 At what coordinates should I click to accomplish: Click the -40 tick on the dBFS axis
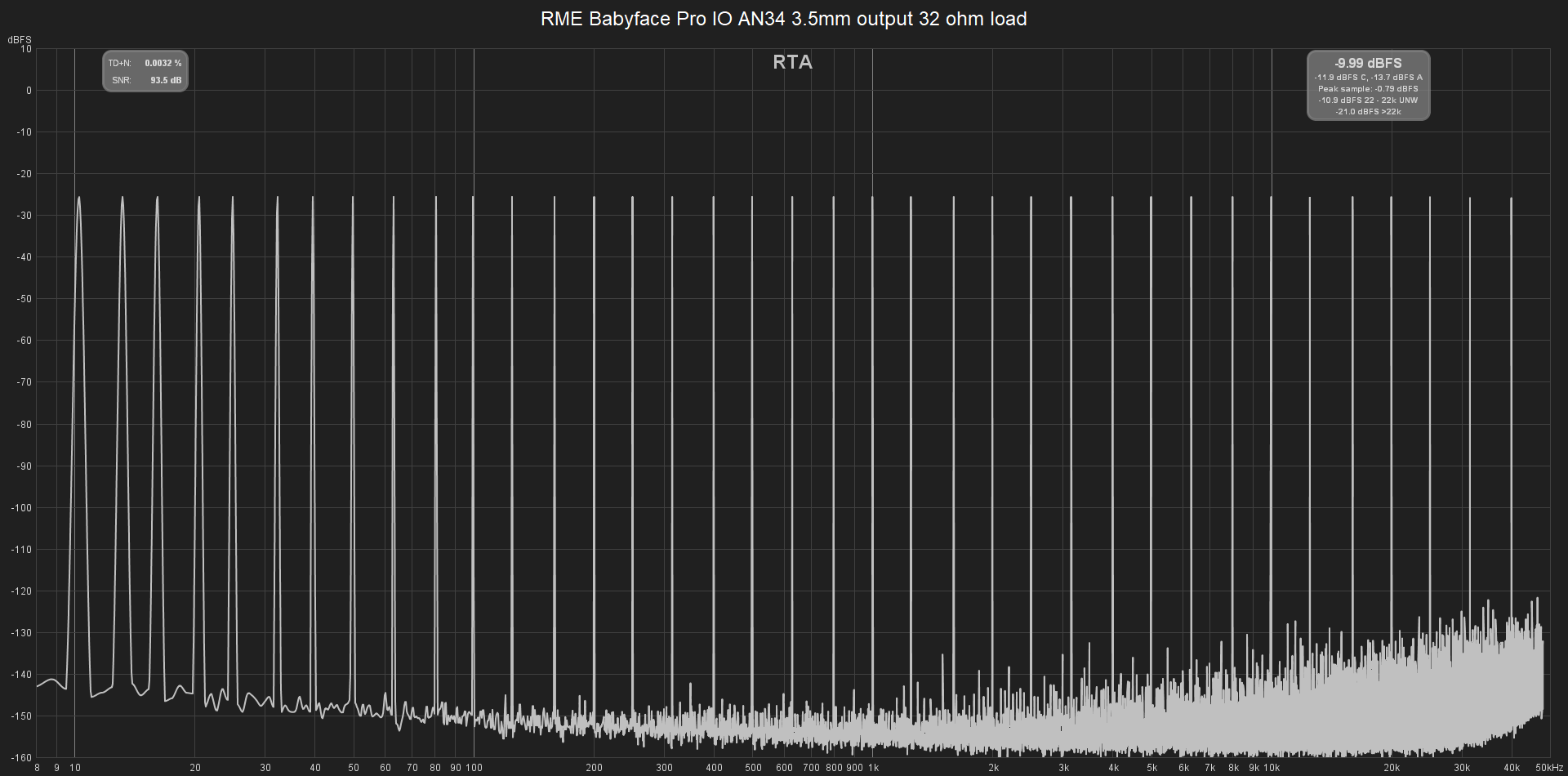[x=24, y=257]
